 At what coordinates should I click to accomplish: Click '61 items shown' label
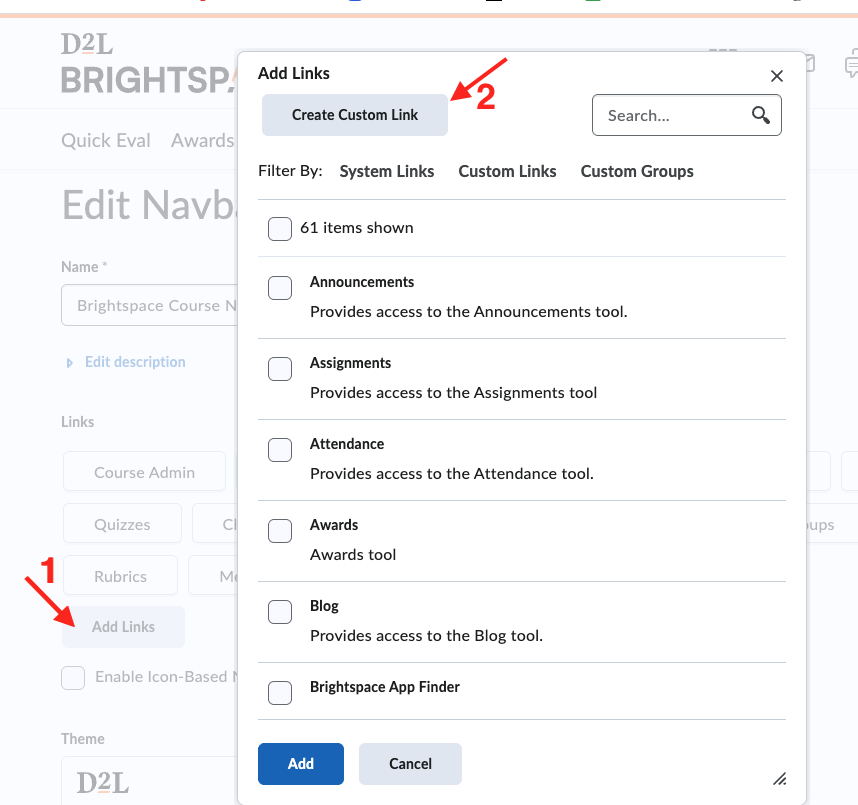click(357, 228)
